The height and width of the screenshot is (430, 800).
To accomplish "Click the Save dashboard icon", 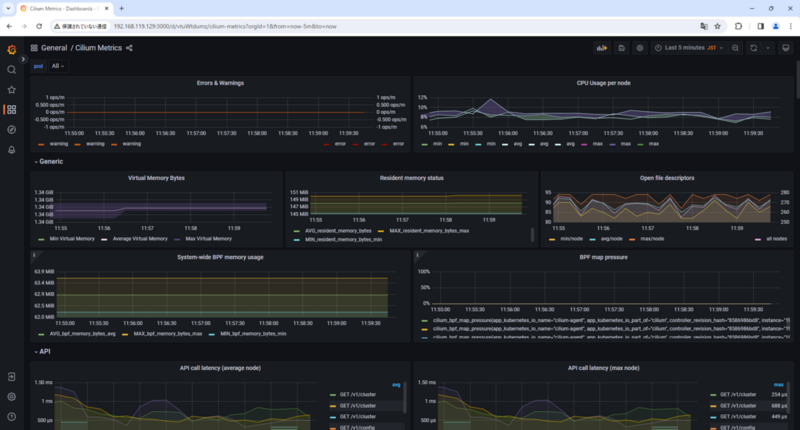I will click(x=621, y=48).
